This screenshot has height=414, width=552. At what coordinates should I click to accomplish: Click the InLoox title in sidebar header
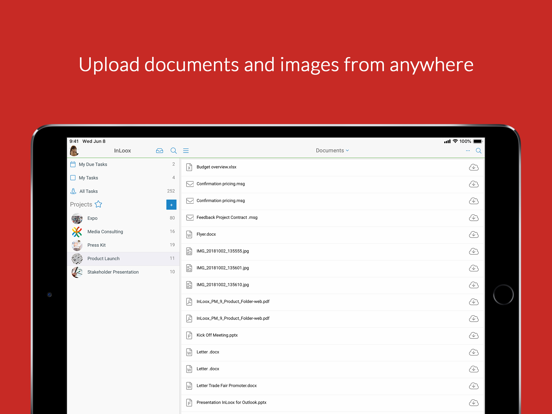(x=122, y=151)
